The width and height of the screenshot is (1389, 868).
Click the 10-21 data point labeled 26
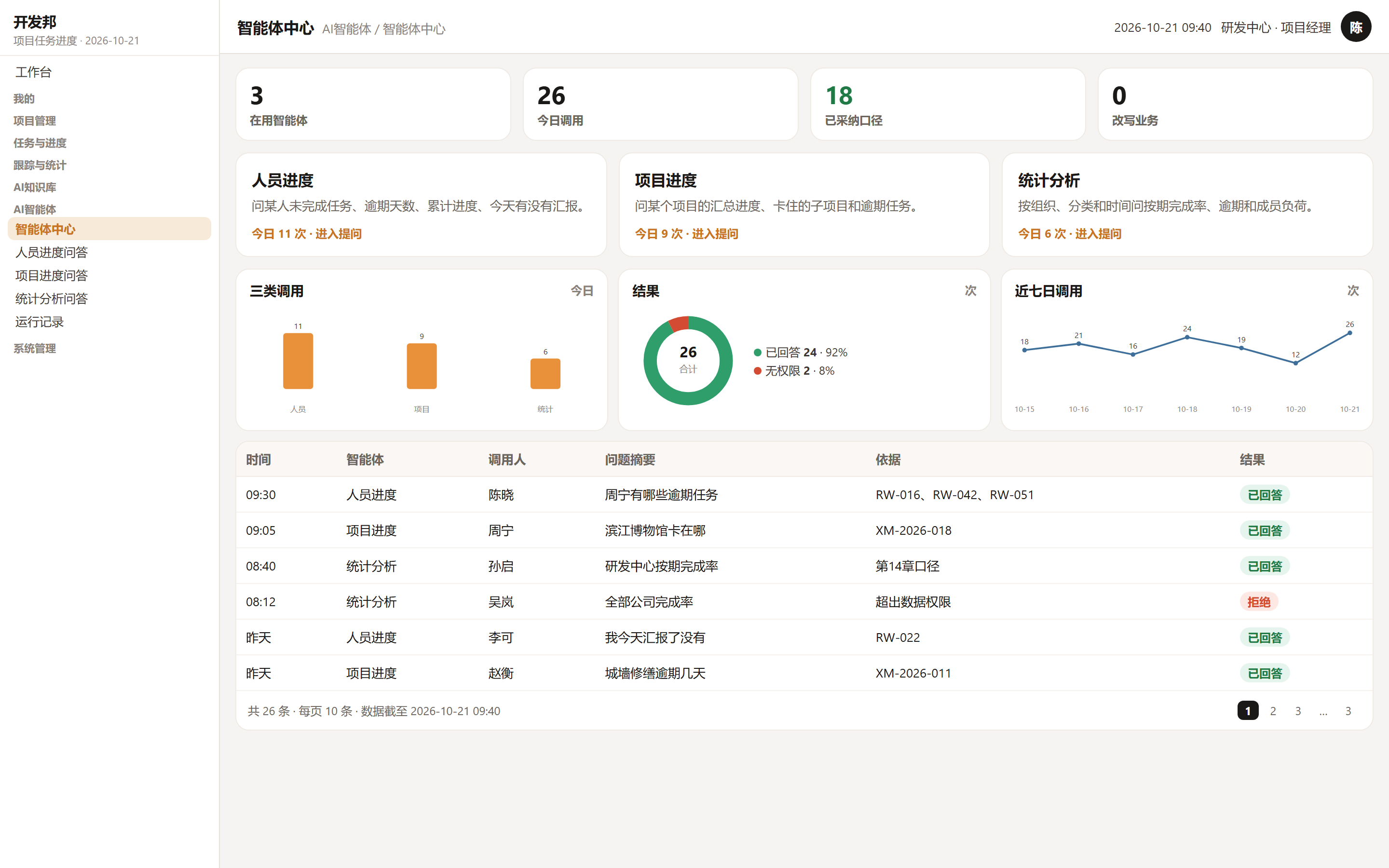point(1350,333)
